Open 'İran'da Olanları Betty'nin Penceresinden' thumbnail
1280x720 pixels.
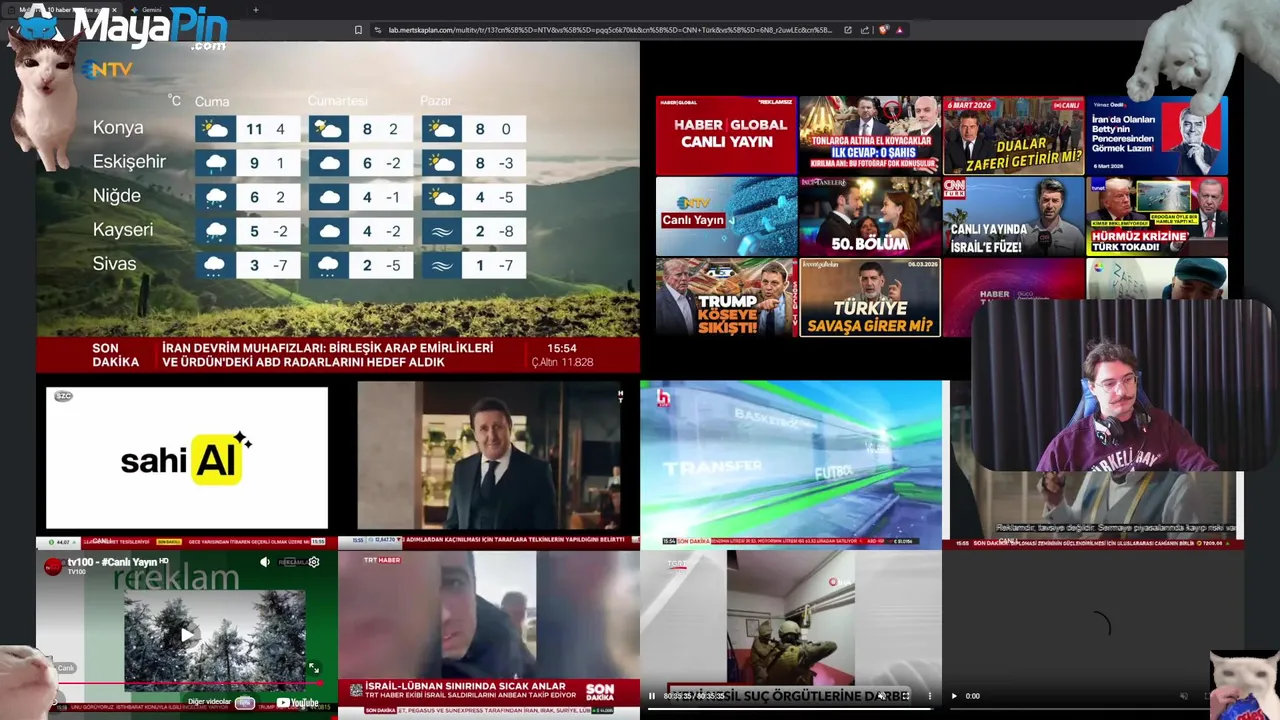[x=1157, y=135]
